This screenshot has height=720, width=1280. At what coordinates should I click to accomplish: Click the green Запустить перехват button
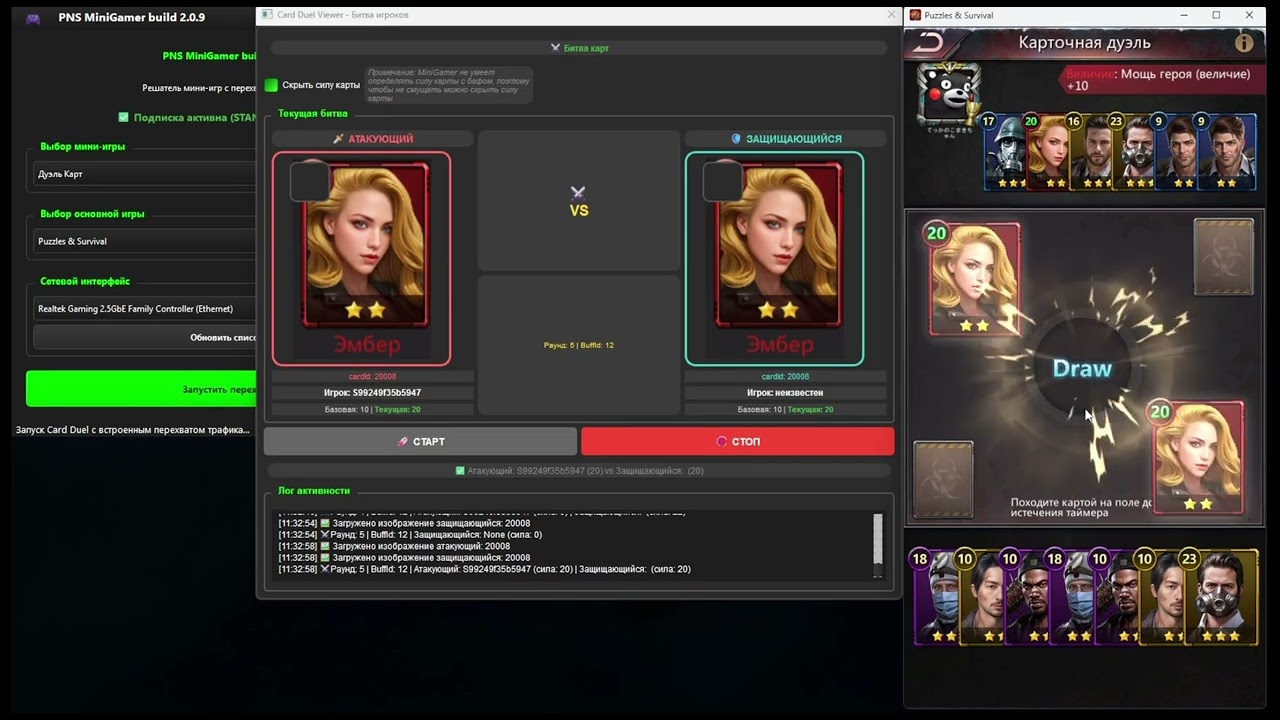point(141,388)
